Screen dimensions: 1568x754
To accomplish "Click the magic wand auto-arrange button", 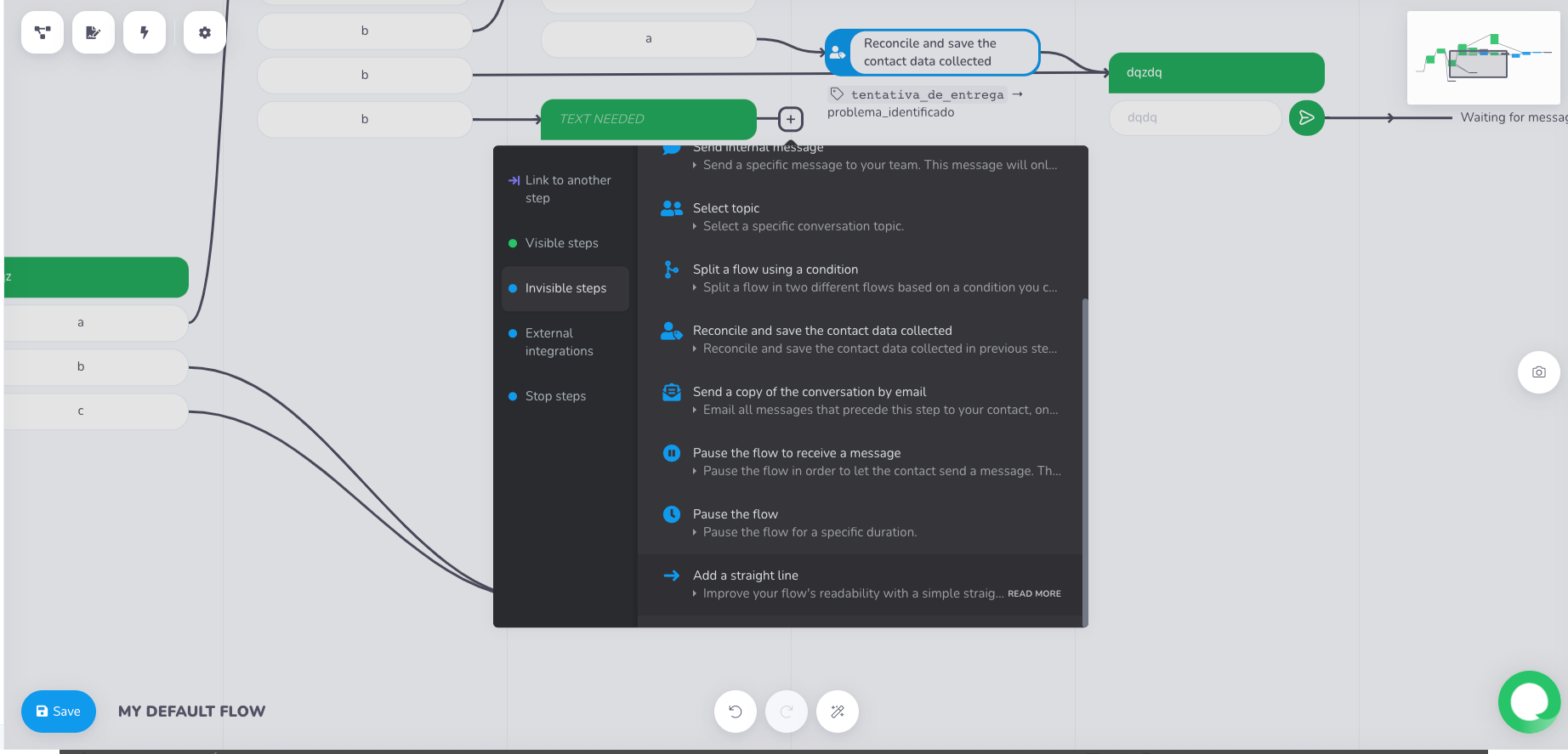I will point(838,711).
